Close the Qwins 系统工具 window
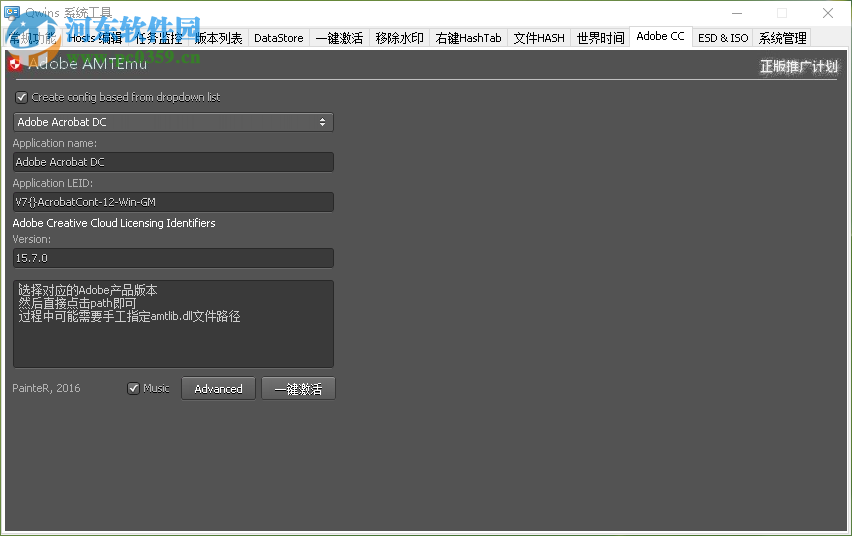This screenshot has height=536, width=852. tap(828, 13)
